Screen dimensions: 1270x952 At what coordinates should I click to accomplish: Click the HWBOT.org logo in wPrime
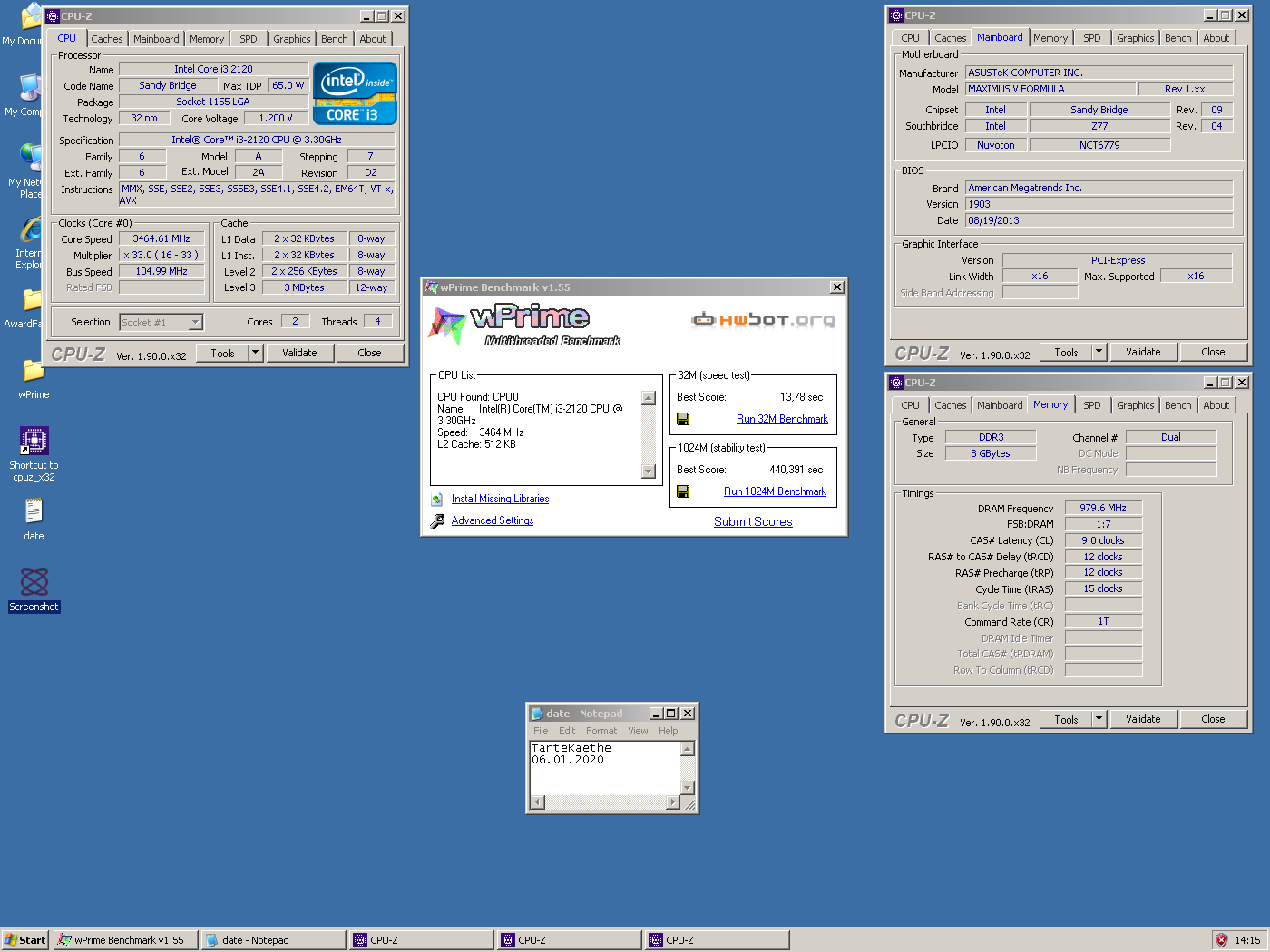[x=763, y=319]
